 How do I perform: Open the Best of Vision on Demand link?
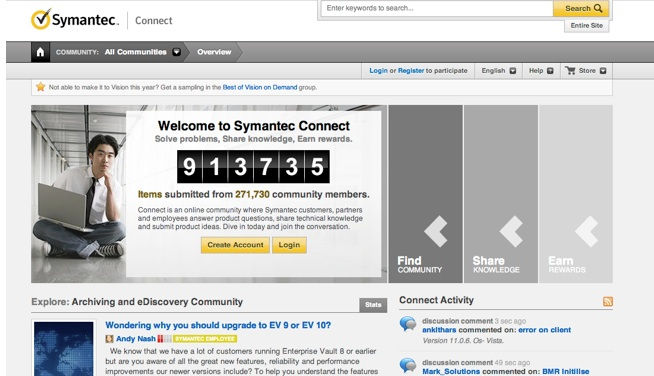pos(260,87)
